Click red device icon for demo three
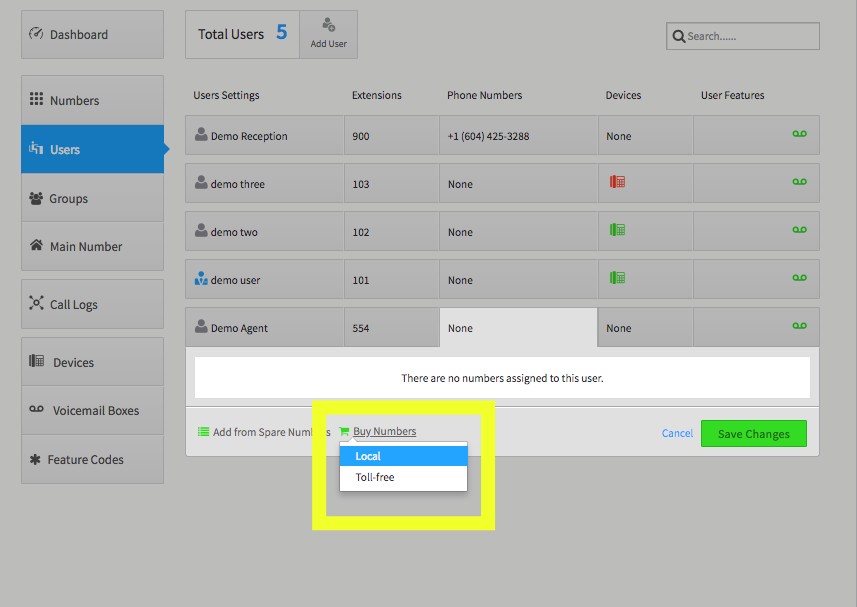 [617, 182]
